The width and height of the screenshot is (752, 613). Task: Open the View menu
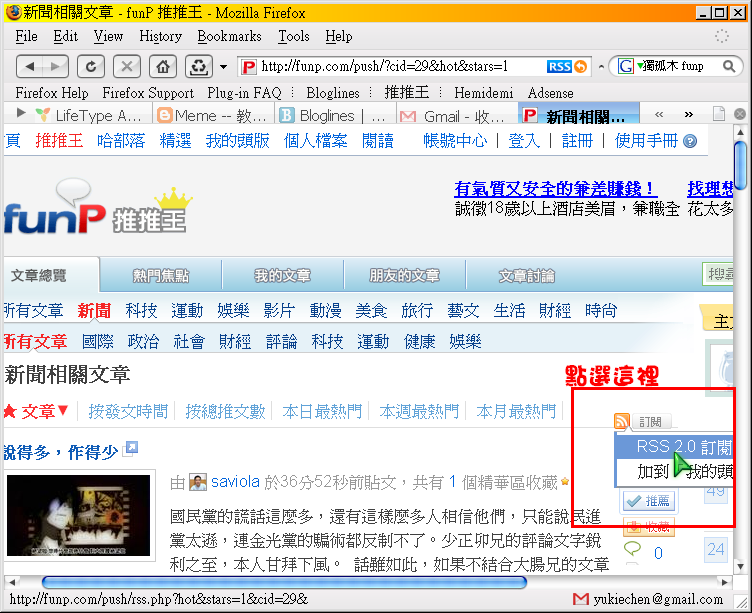tap(108, 36)
